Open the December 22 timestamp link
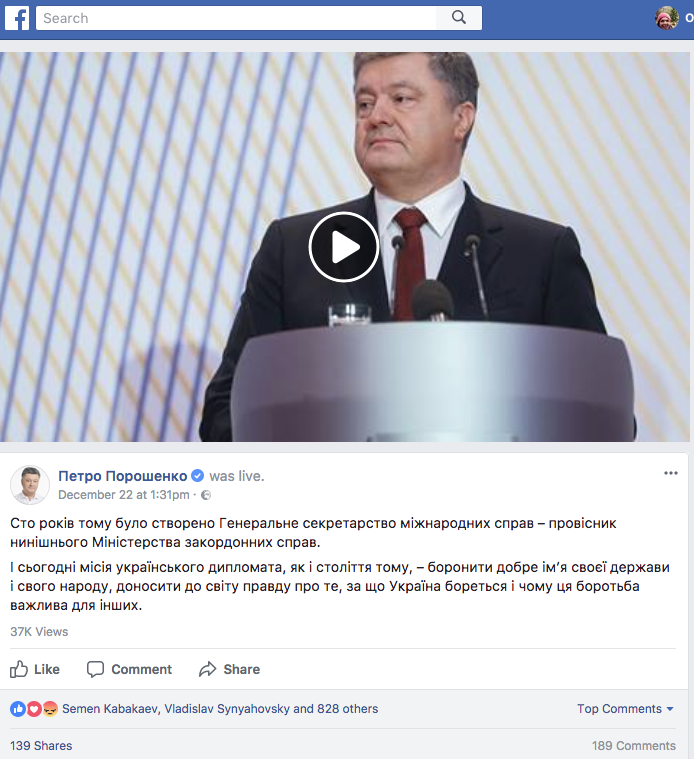Screen dimensions: 694x759 124,495
